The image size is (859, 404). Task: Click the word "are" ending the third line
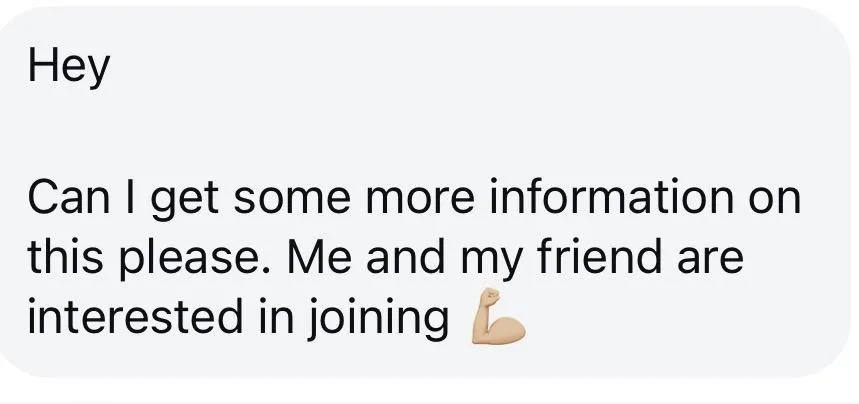[711, 259]
